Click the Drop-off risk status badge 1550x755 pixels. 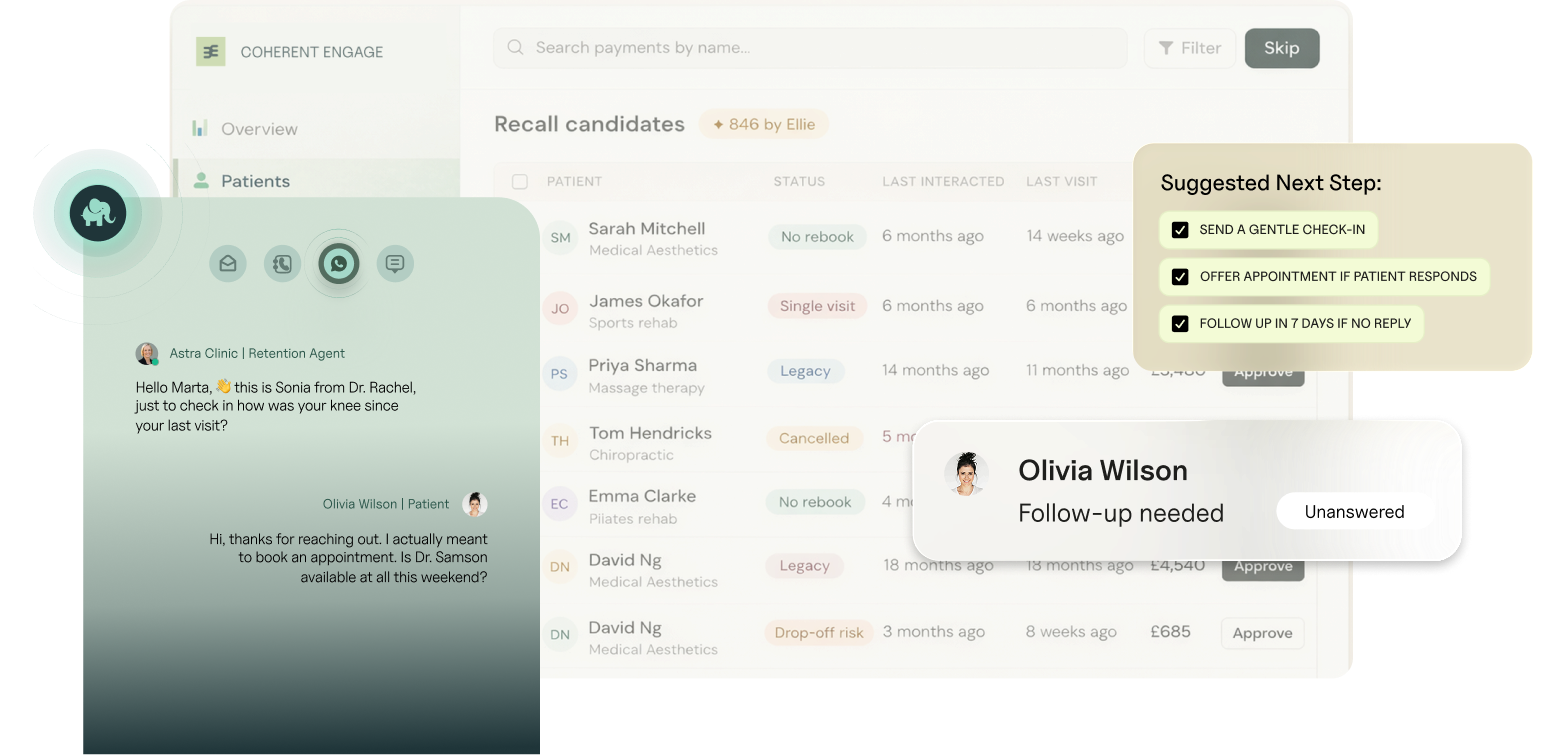(819, 633)
